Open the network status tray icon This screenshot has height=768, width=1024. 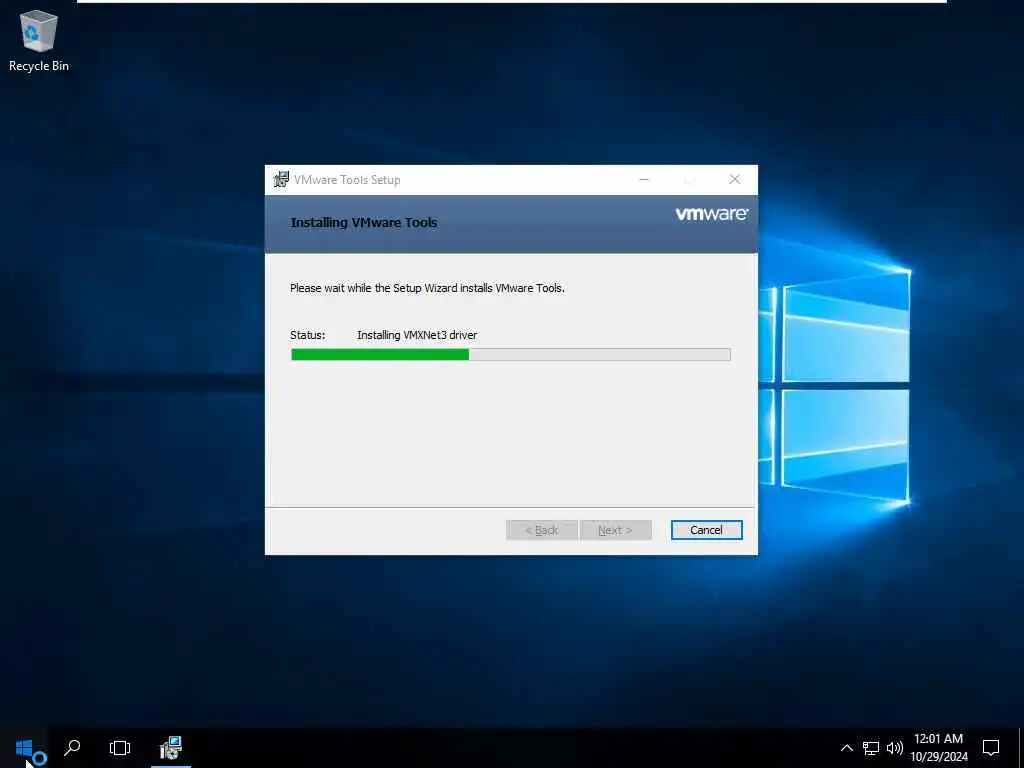[871, 748]
